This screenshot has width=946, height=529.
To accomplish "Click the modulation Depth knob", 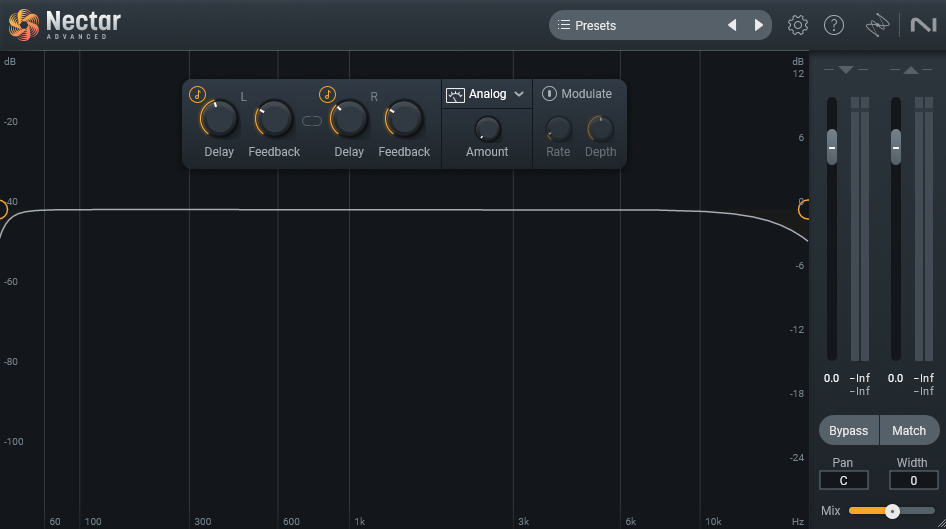I will [x=600, y=128].
